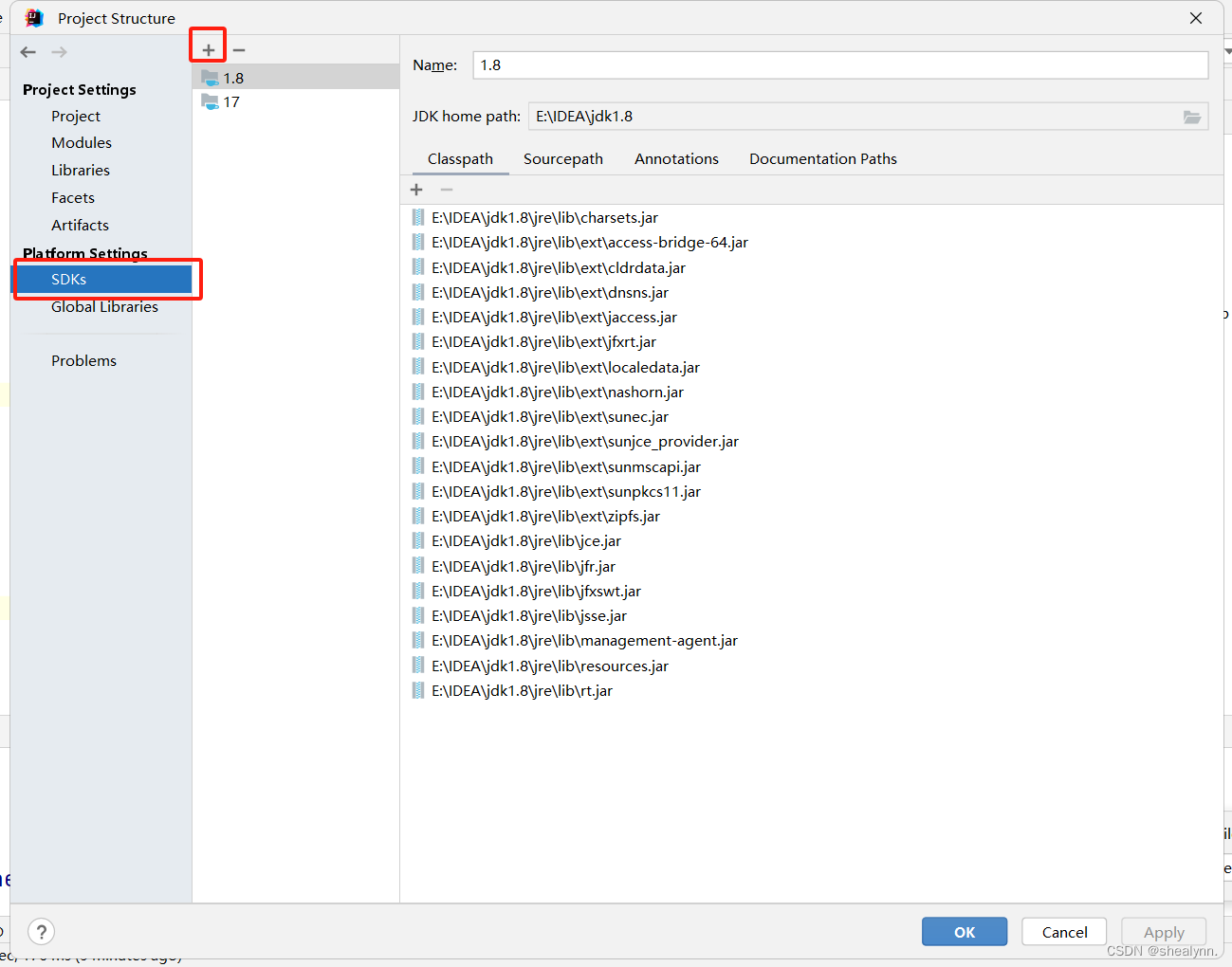The image size is (1232, 967).
Task: Open help using the question mark icon
Action: tap(41, 932)
